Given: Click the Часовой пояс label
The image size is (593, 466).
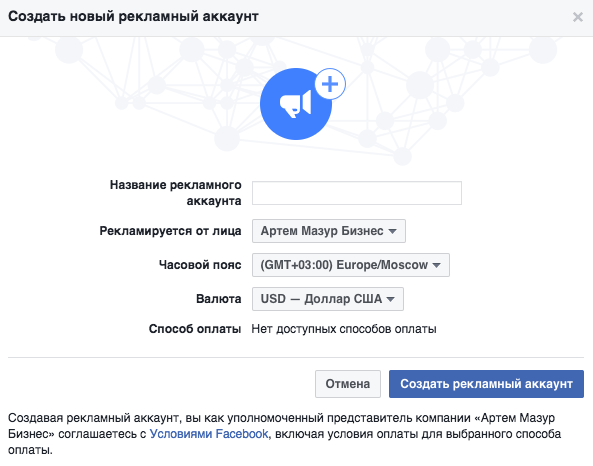Looking at the screenshot, I should tap(200, 265).
